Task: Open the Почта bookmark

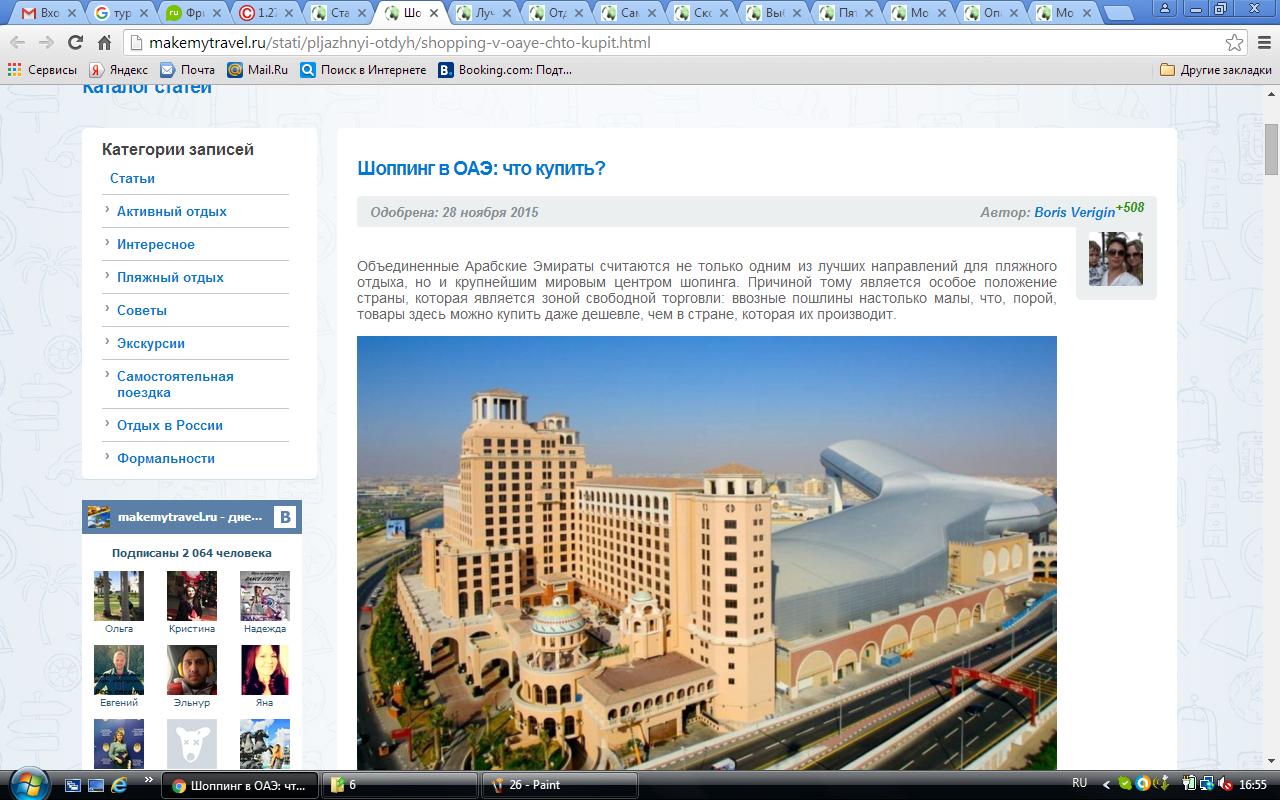Action: coord(187,70)
